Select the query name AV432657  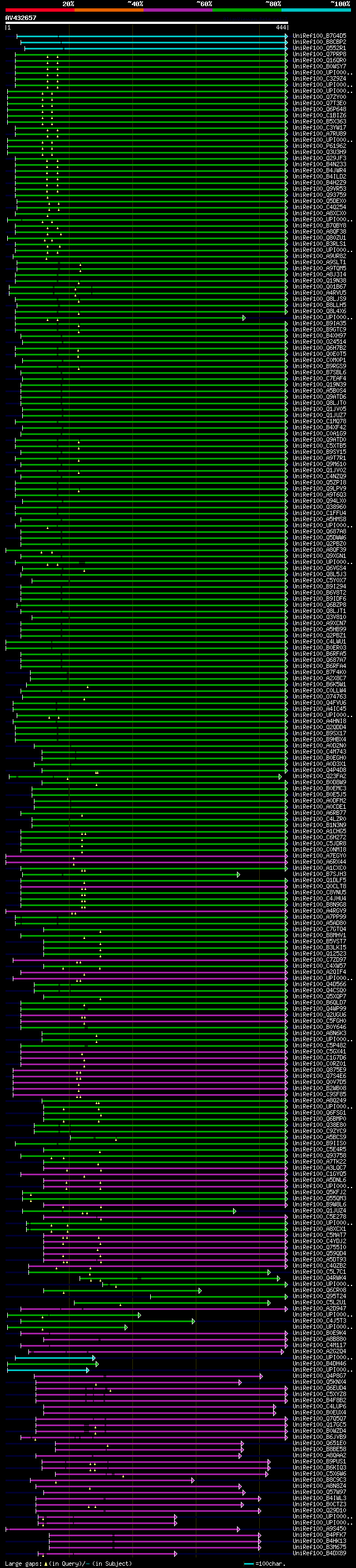tap(21, 18)
